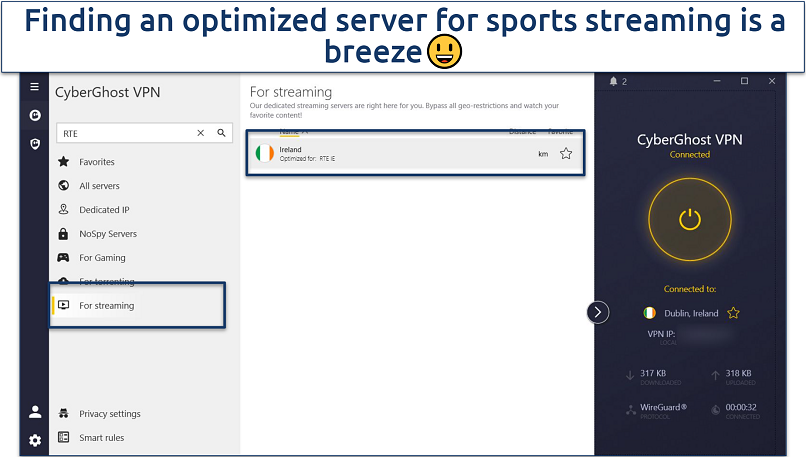Click the power button to disconnect VPN
This screenshot has height=457, width=806.
coord(690,220)
